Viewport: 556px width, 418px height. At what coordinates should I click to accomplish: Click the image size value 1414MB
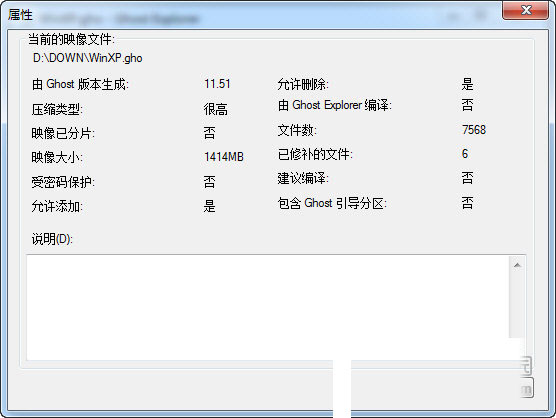[x=224, y=157]
